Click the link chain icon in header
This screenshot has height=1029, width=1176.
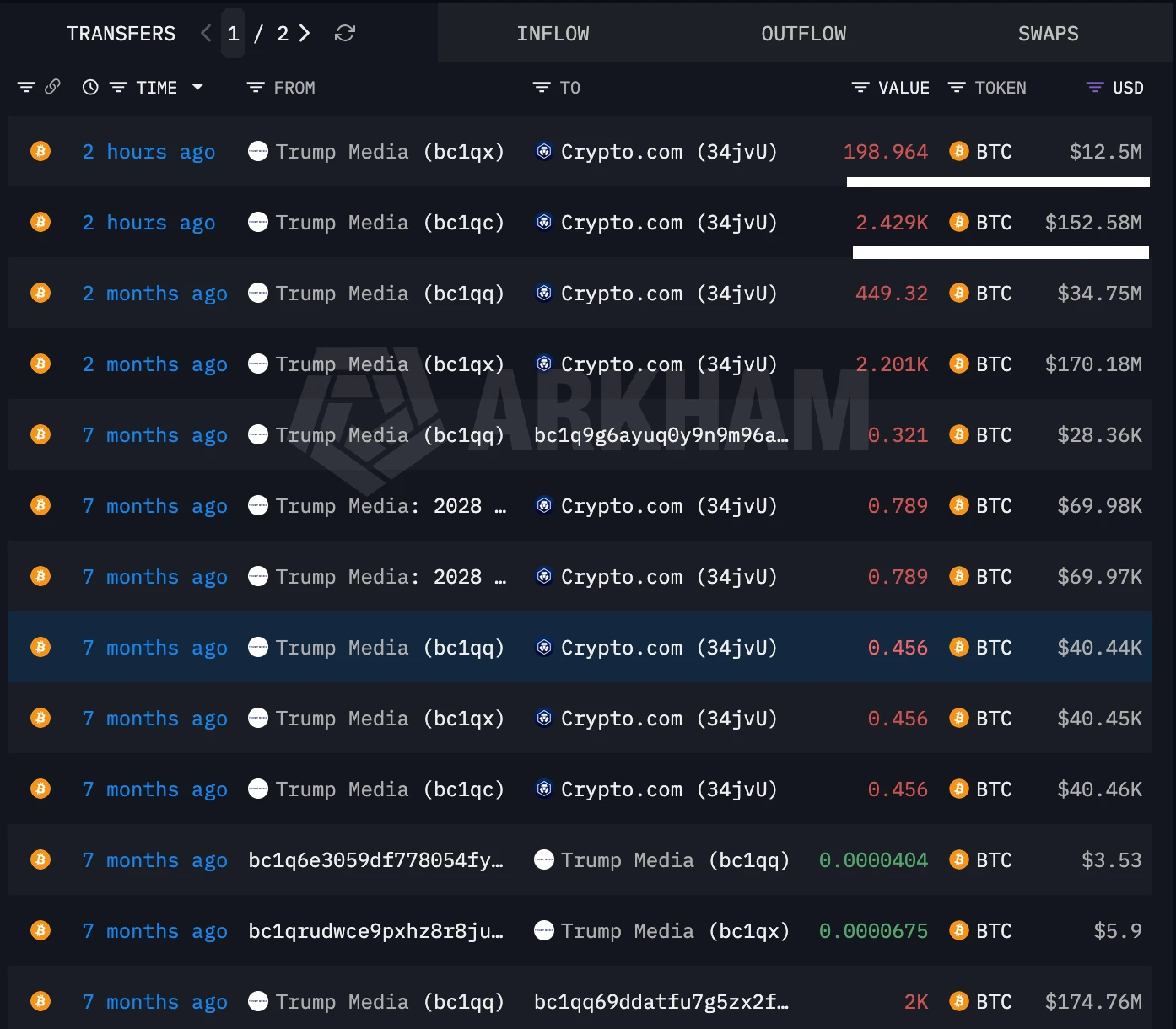point(52,86)
